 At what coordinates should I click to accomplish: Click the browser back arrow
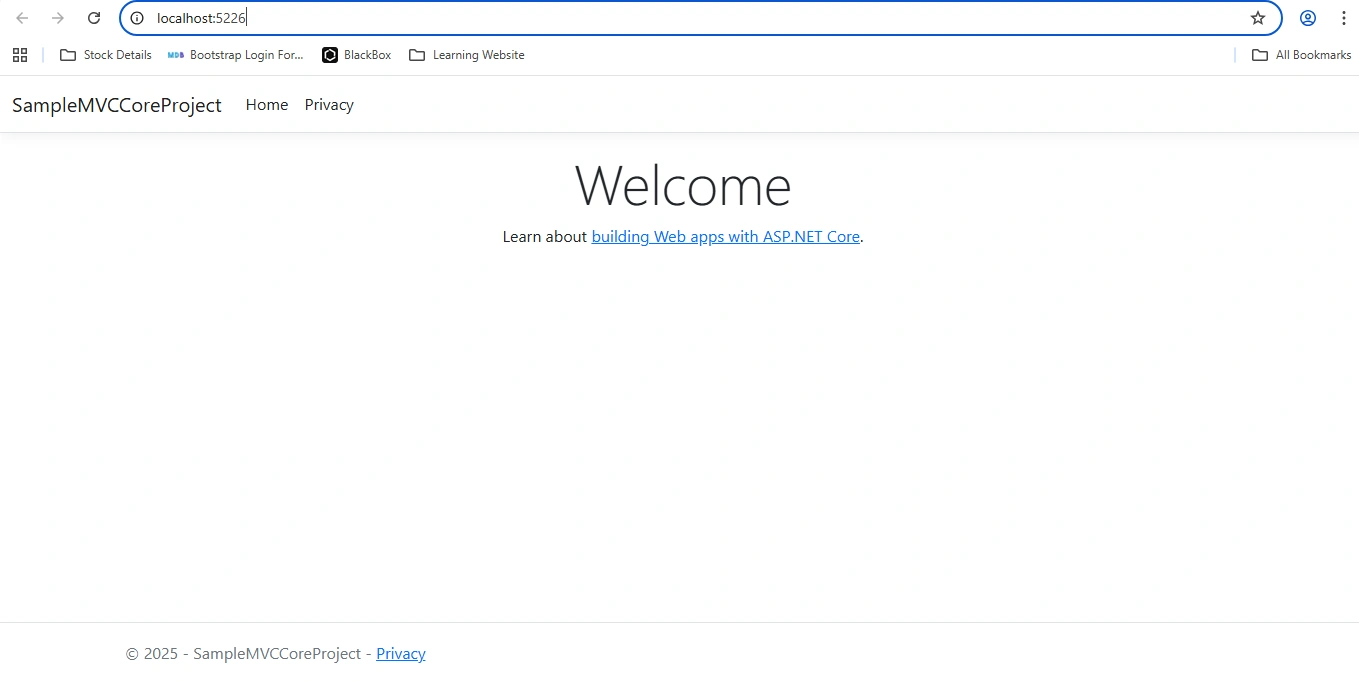point(22,18)
